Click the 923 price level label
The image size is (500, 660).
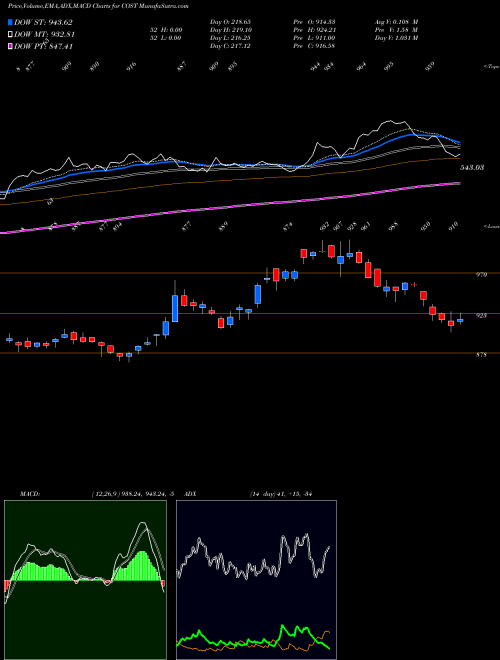[481, 315]
